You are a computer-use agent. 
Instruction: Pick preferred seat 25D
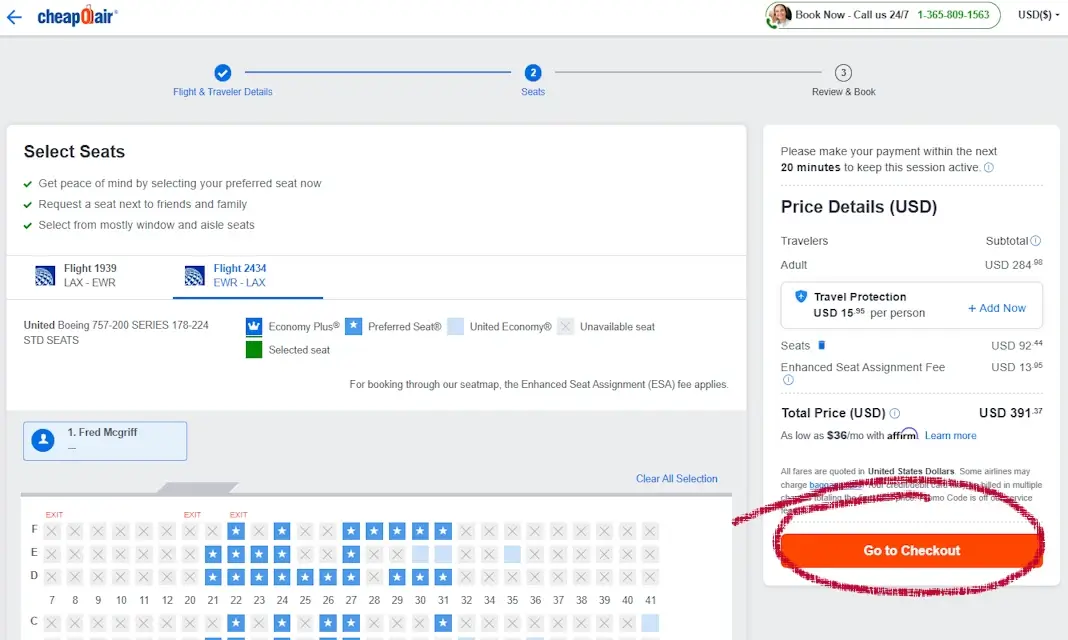click(305, 577)
